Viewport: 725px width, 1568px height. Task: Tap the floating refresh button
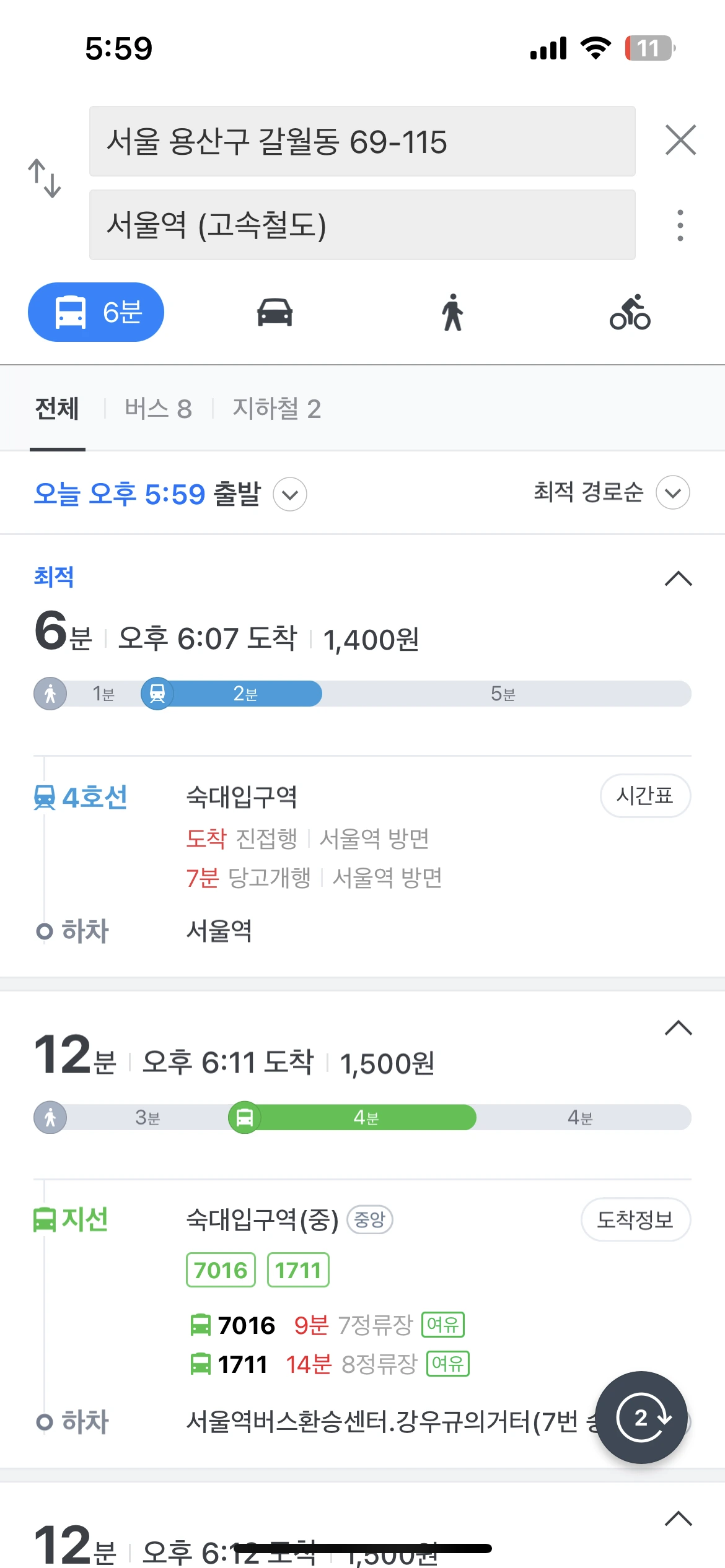pyautogui.click(x=641, y=1418)
